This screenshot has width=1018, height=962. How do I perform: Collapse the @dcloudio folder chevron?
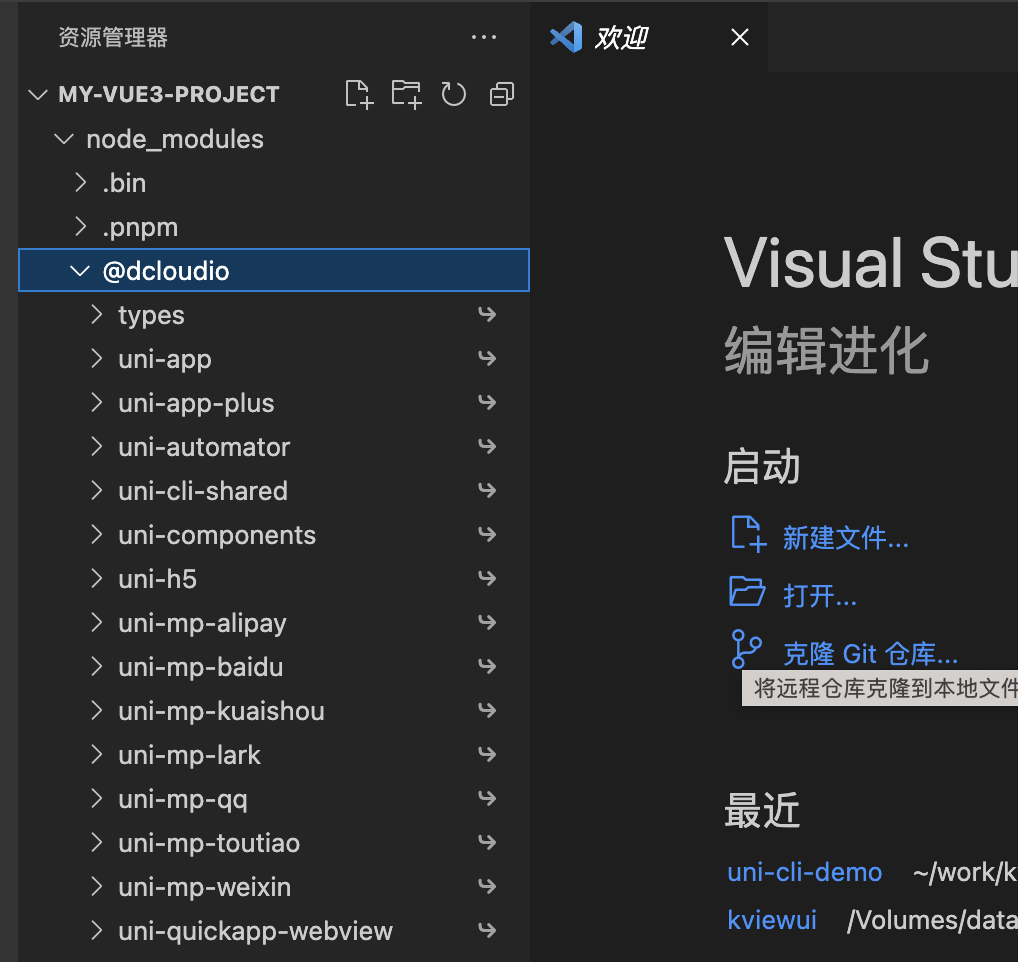(79, 271)
